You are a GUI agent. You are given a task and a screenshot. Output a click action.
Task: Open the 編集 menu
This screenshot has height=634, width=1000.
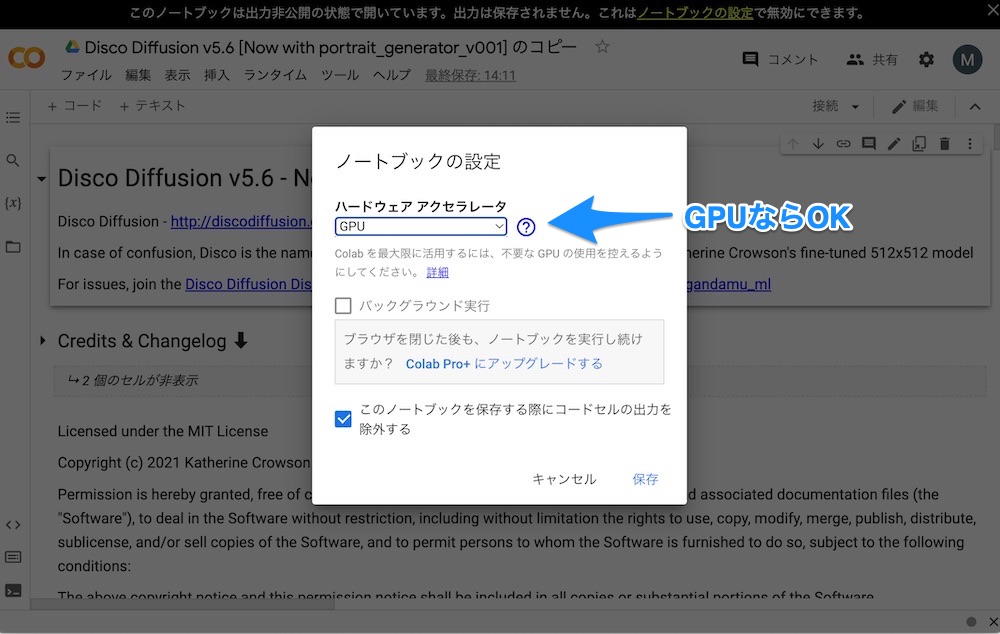[x=138, y=75]
